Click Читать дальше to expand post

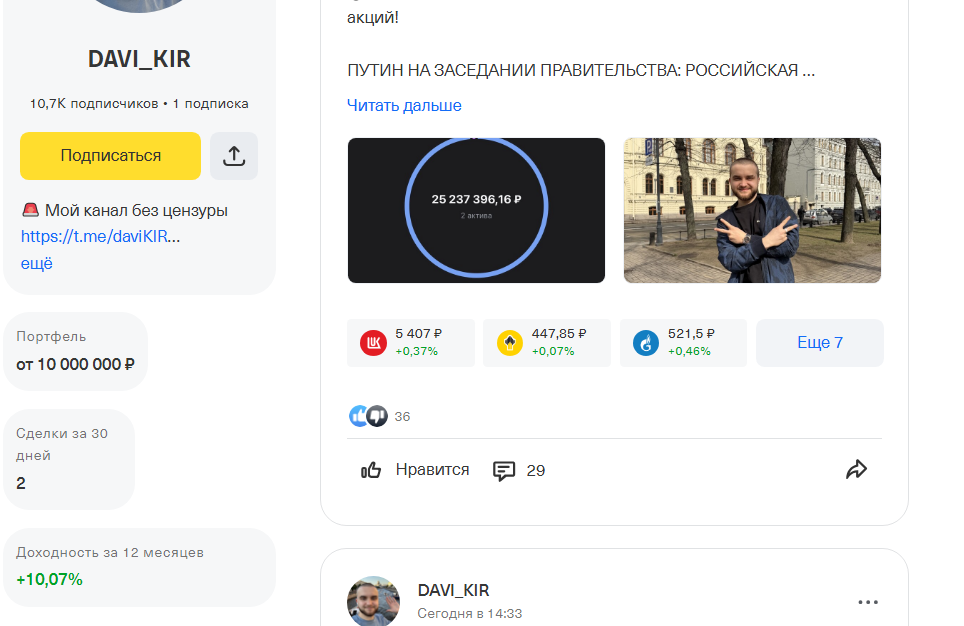click(x=404, y=106)
